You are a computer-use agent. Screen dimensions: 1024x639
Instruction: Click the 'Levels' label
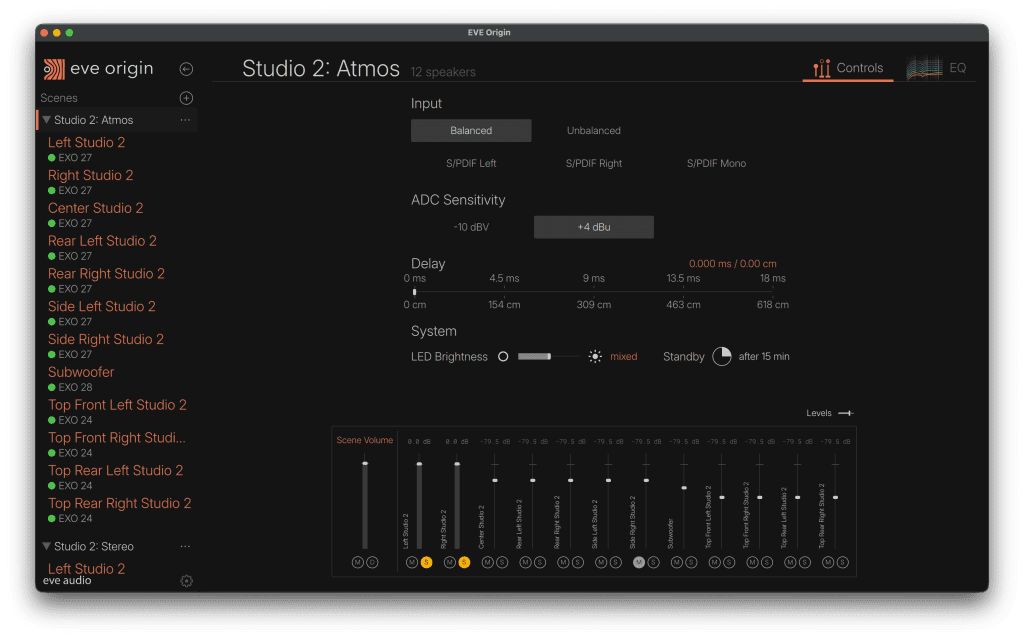[819, 413]
